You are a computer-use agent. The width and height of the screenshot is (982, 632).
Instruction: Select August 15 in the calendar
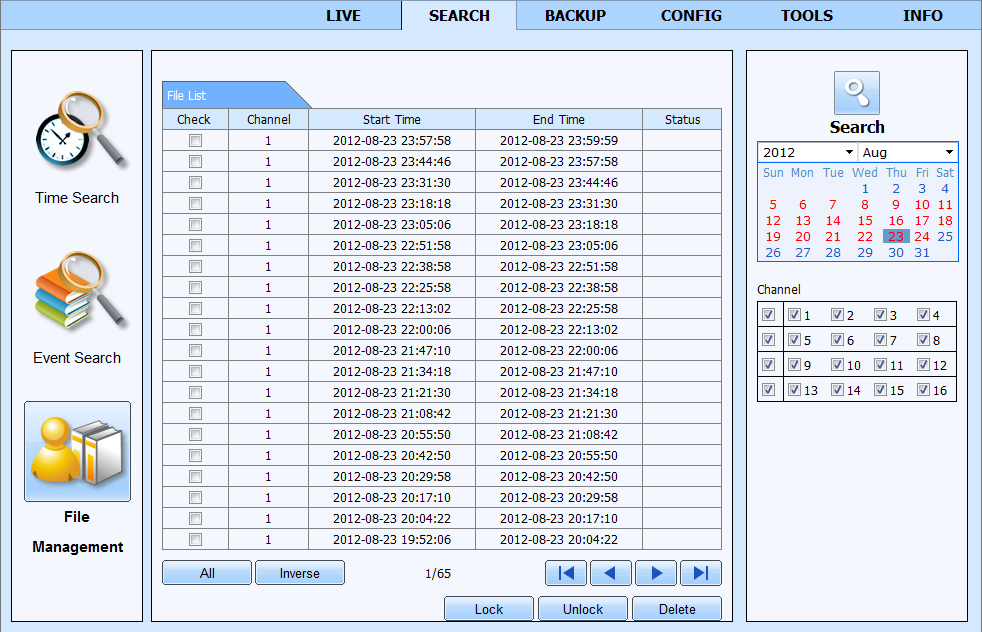point(865,220)
